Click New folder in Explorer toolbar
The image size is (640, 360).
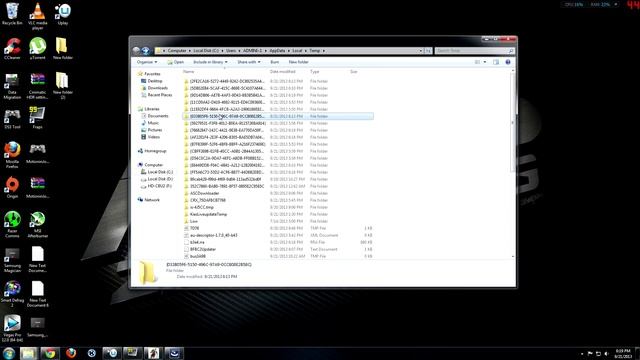[x=298, y=62]
